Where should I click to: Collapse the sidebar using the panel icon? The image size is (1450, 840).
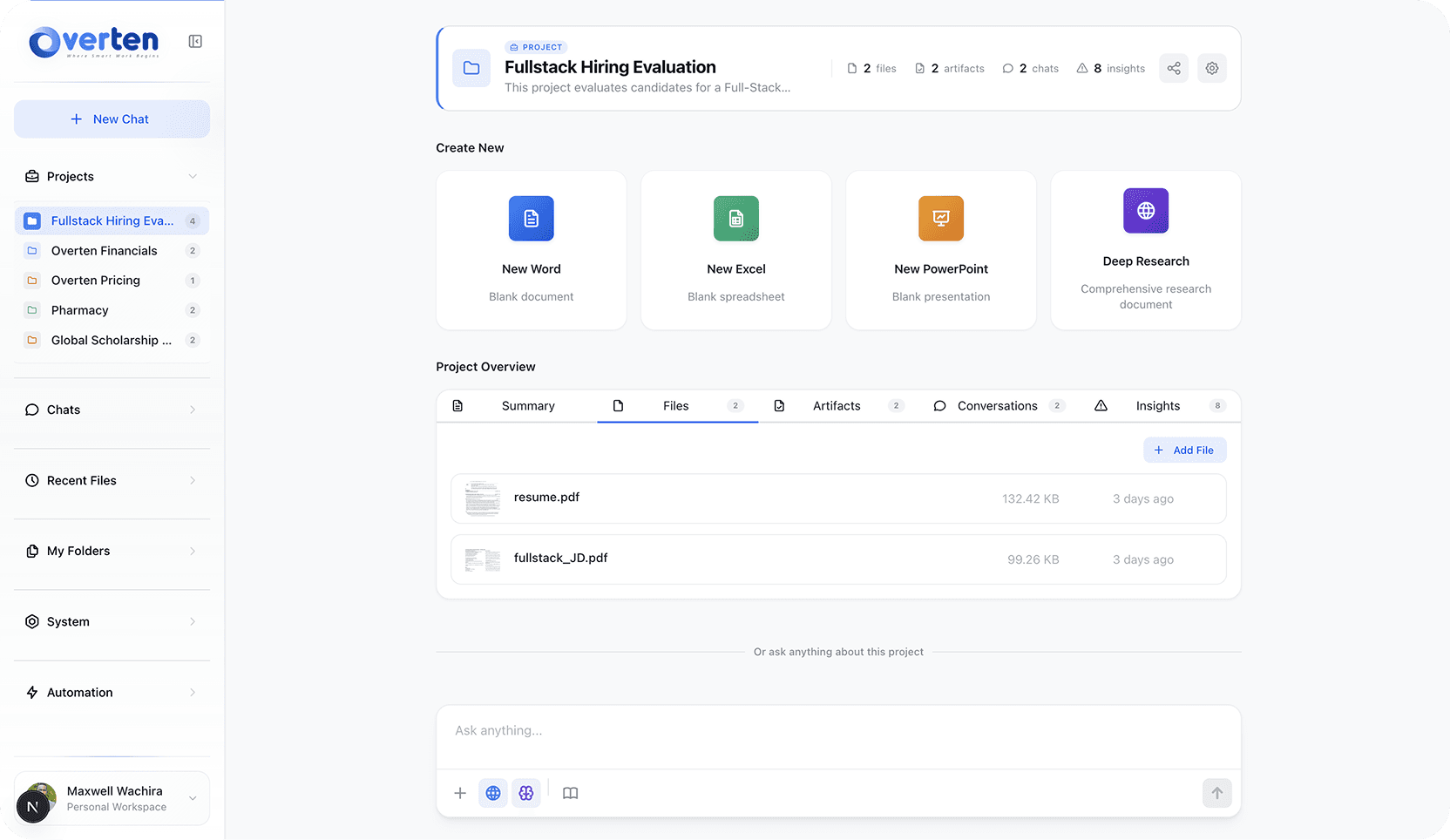pos(195,40)
